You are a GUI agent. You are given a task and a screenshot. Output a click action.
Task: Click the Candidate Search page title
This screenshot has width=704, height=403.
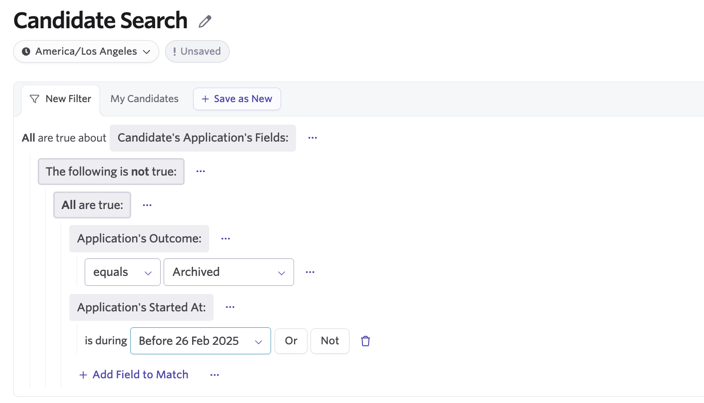[x=101, y=21]
